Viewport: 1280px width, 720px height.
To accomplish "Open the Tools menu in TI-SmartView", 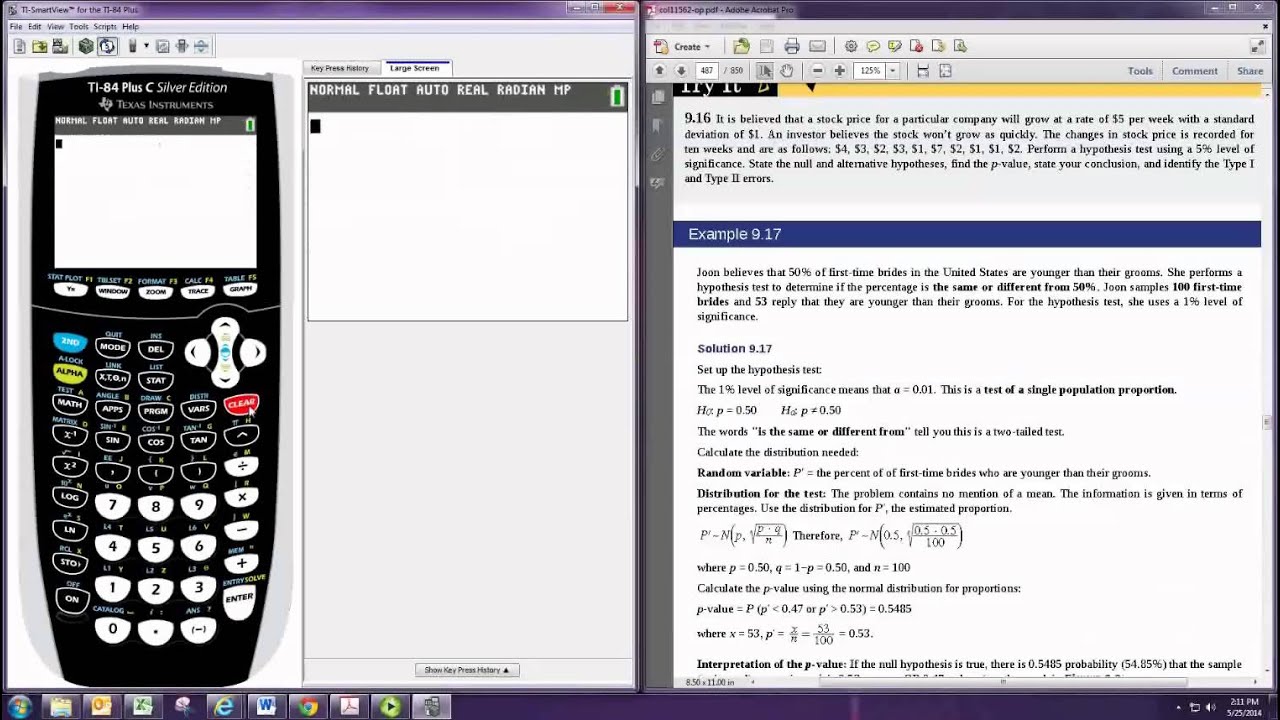I will 79,26.
